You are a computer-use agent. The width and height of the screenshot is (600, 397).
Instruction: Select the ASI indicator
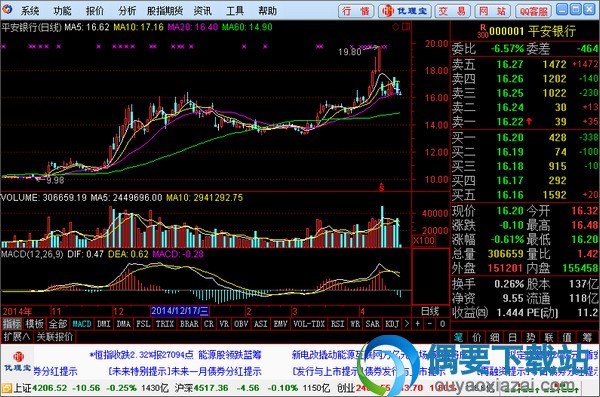click(x=261, y=324)
